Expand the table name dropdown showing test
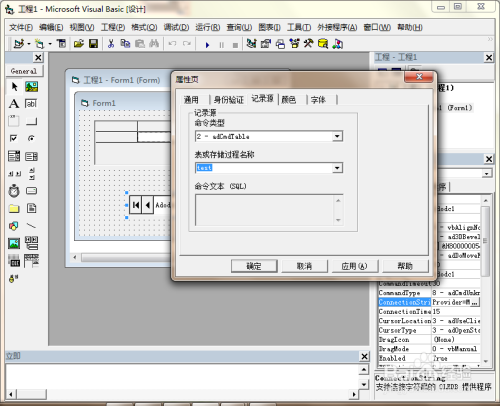Image resolution: width=500 pixels, height=406 pixels. tap(337, 168)
